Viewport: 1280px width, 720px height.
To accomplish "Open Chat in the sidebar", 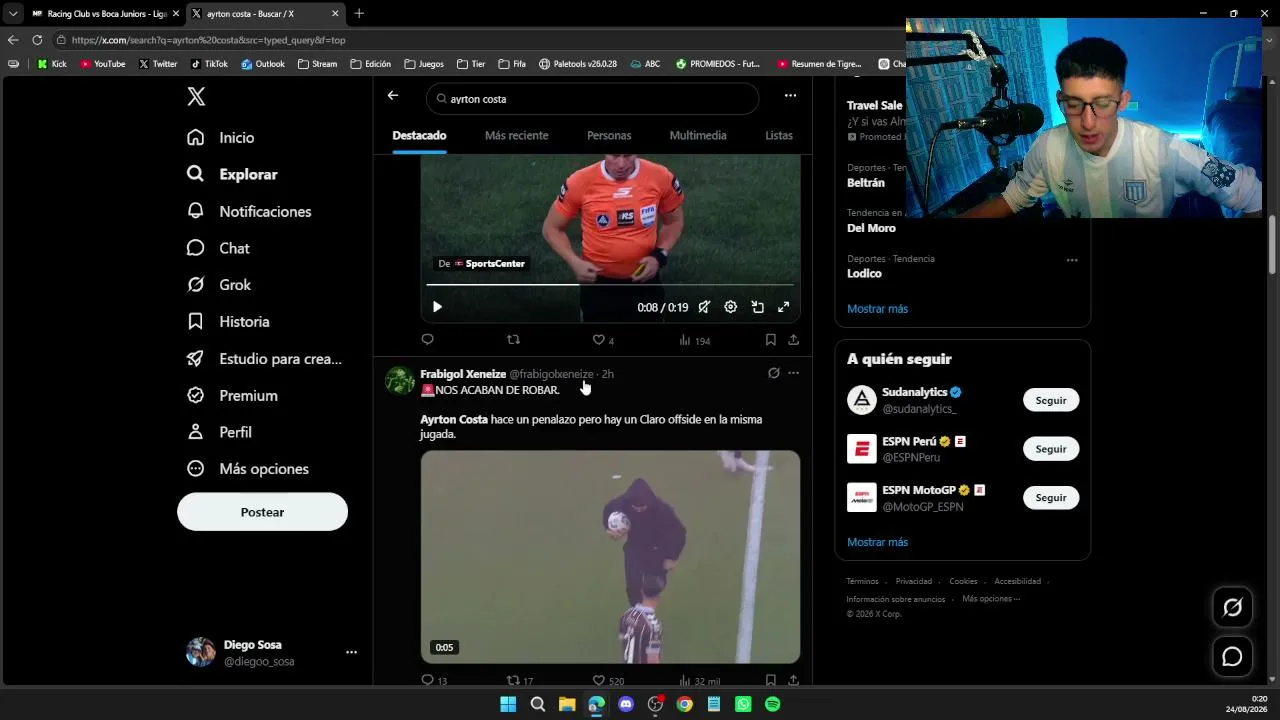I will [218, 248].
